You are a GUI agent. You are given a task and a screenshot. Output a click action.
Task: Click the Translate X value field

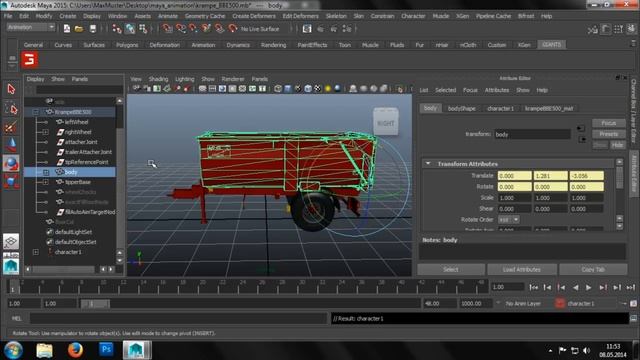click(514, 176)
